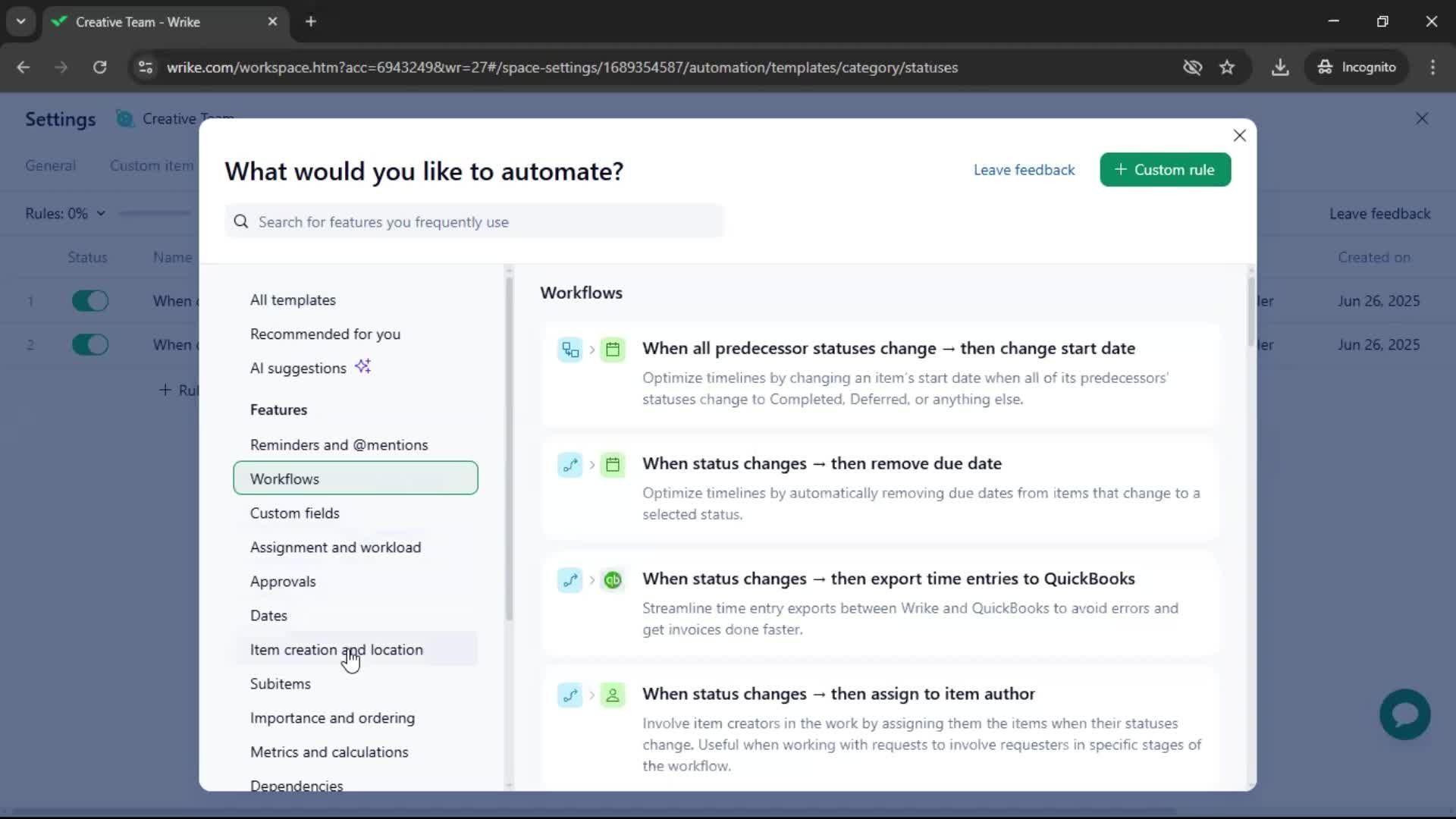Click status trigger icon on remove due date template
This screenshot has height=819, width=1456.
click(x=570, y=465)
